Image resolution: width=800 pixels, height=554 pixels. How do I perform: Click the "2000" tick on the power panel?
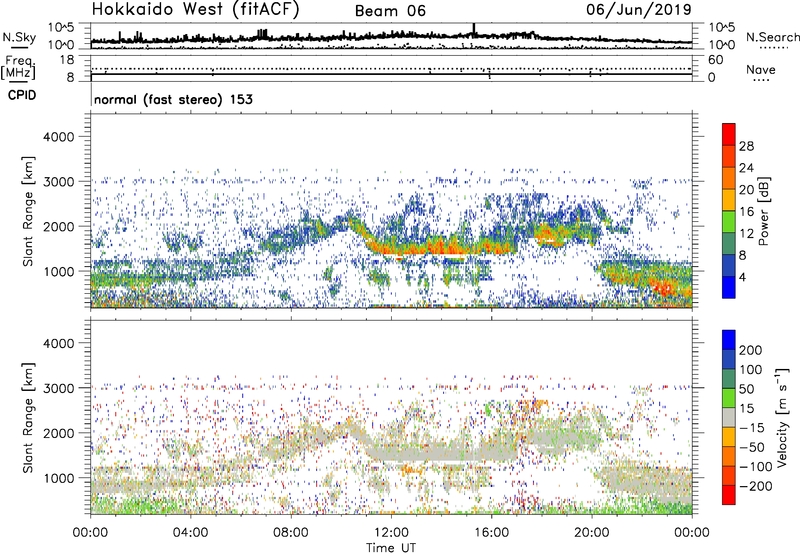(58, 226)
